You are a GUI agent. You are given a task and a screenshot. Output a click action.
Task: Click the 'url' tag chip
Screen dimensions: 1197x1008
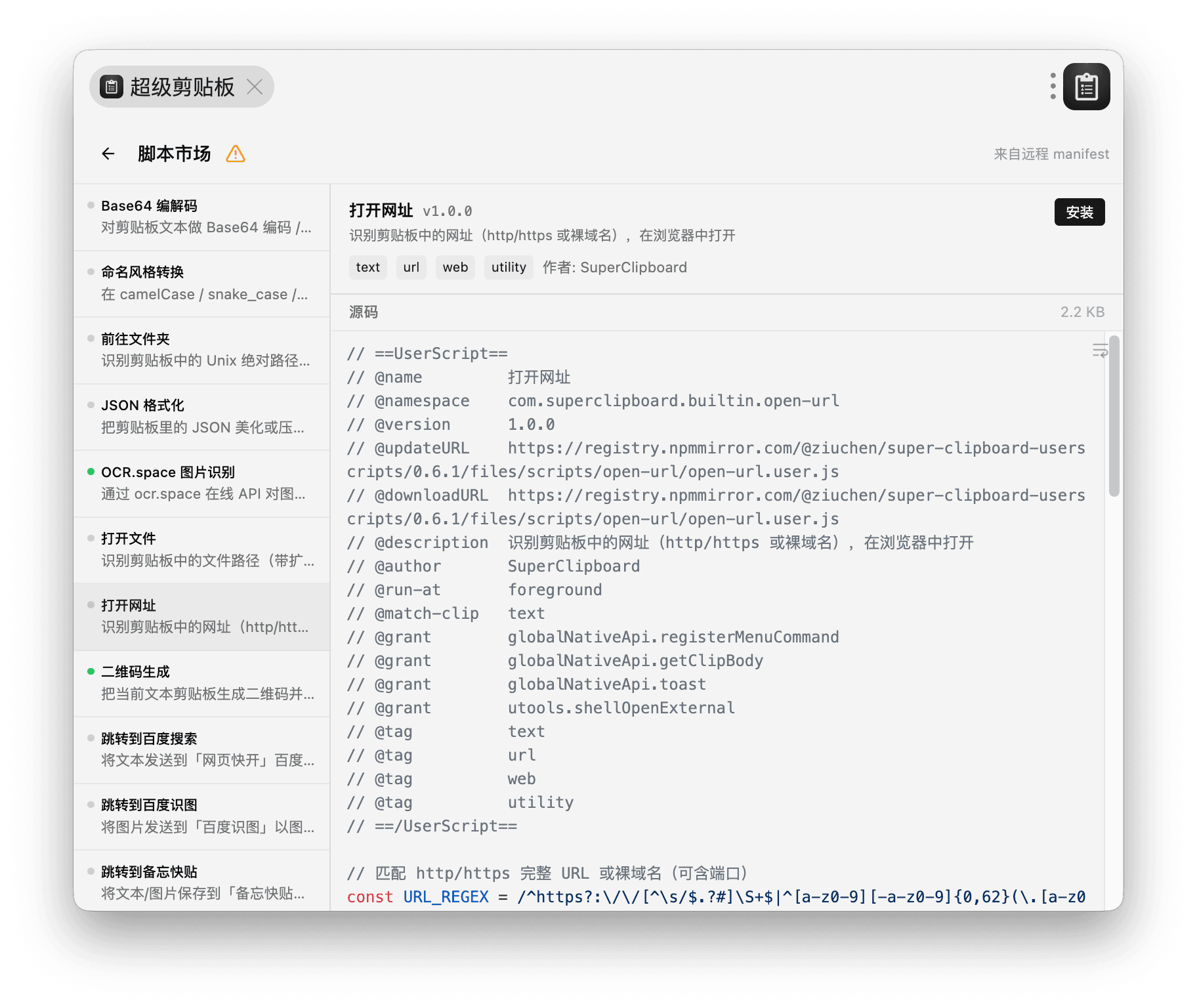pos(411,267)
